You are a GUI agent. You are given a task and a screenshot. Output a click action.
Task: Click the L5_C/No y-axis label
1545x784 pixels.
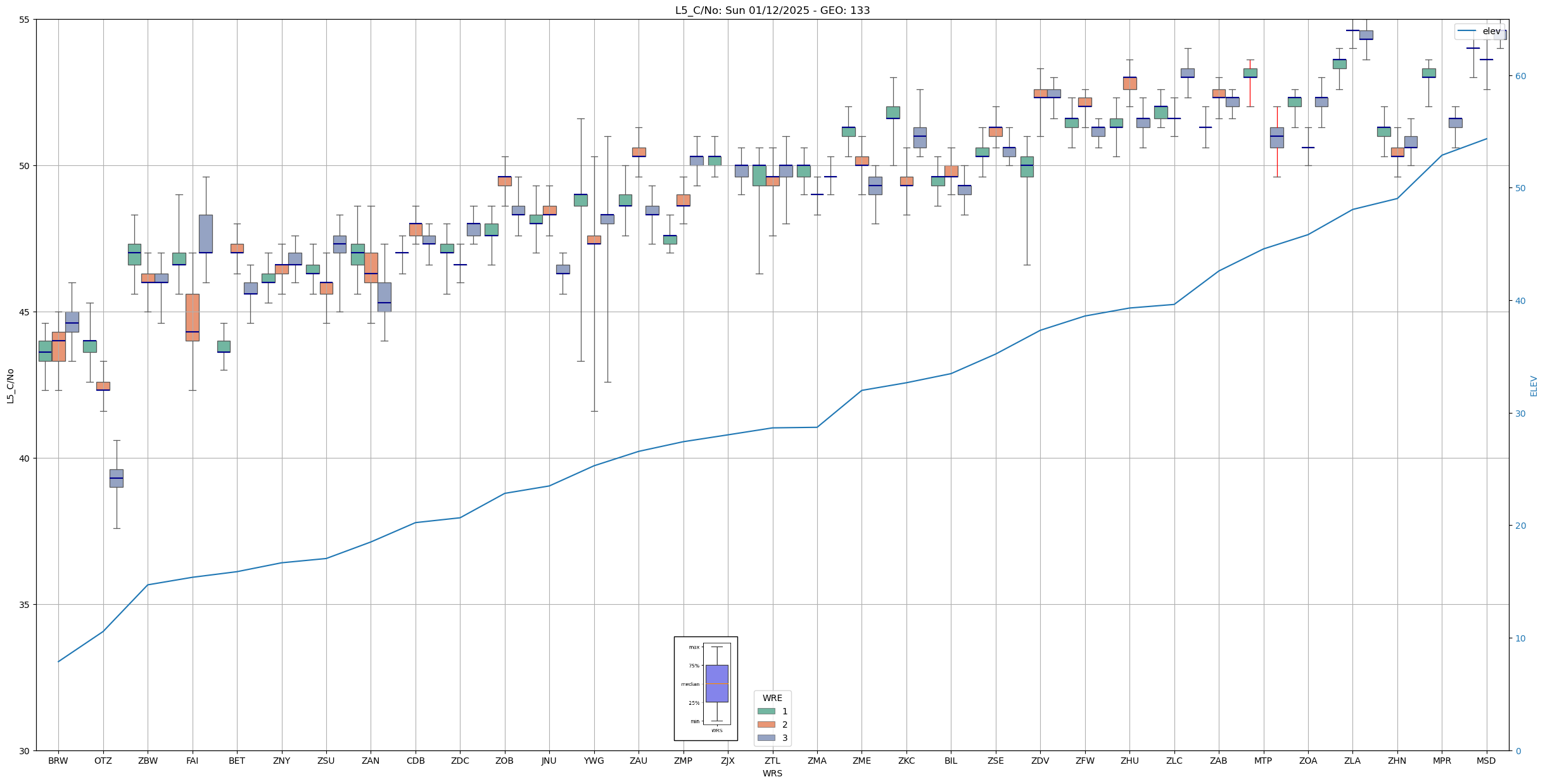(10, 386)
